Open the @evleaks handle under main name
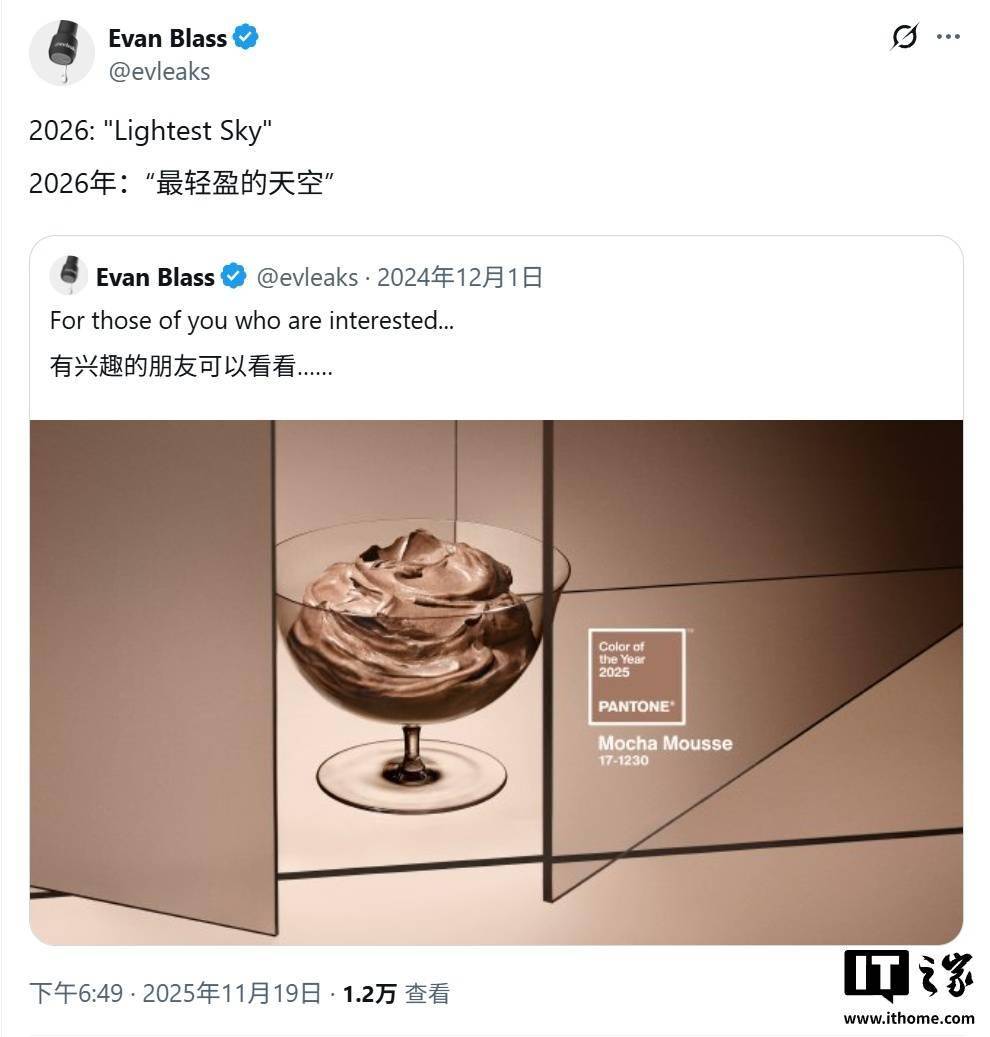The height and width of the screenshot is (1037, 990). coord(159,71)
